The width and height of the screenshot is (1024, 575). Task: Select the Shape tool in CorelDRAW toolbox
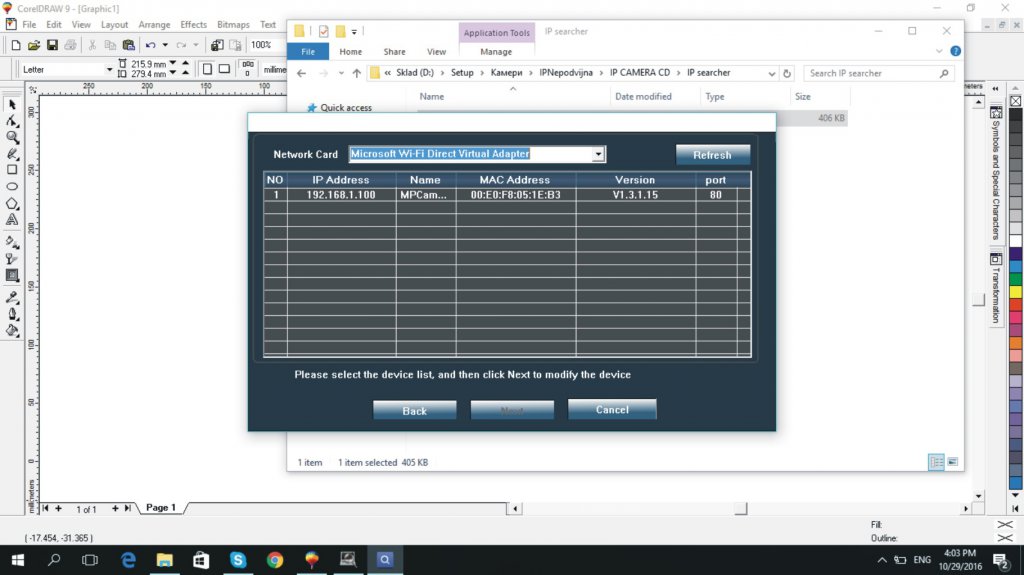(12, 121)
